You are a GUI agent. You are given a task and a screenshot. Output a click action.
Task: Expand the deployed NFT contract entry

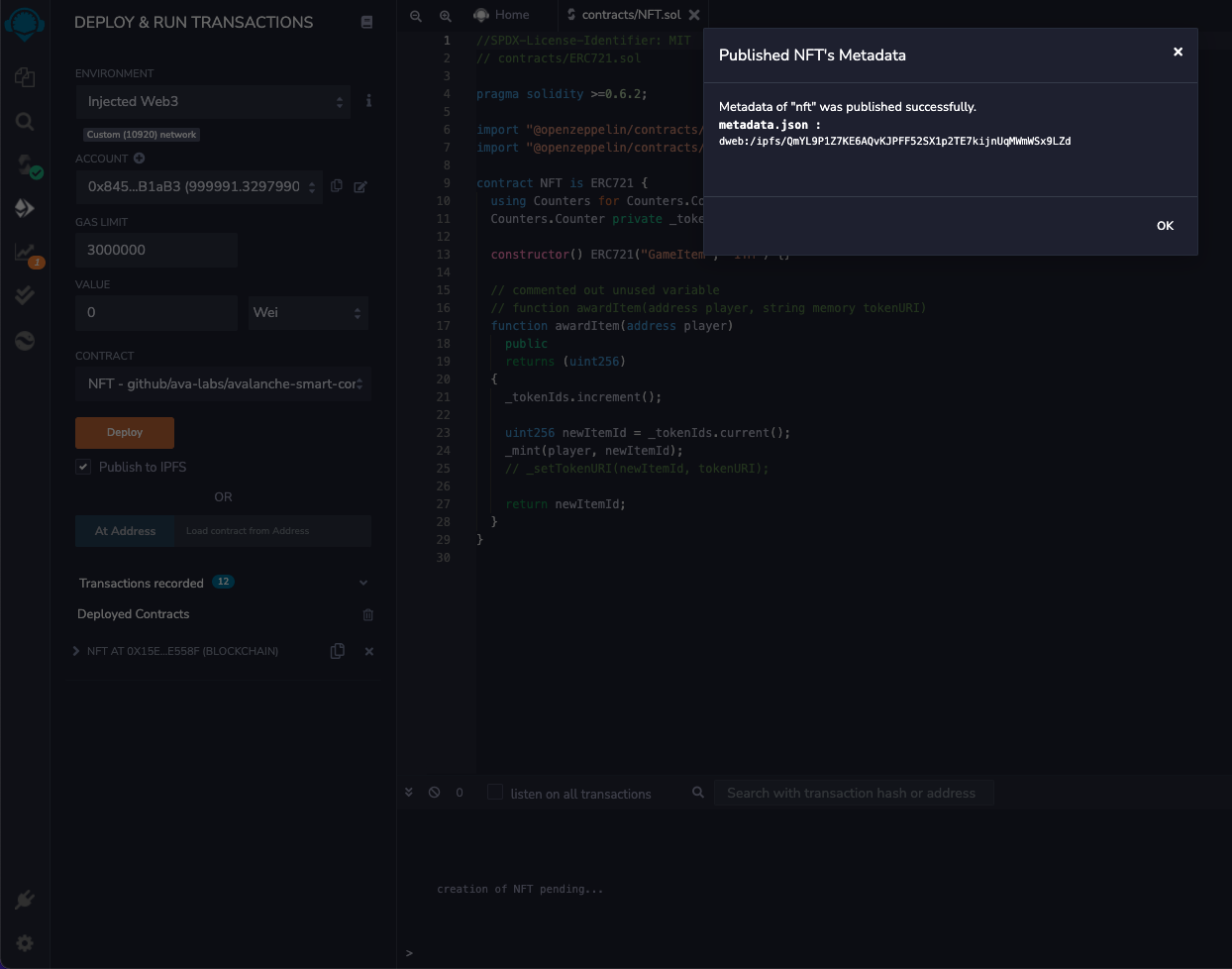coord(76,651)
